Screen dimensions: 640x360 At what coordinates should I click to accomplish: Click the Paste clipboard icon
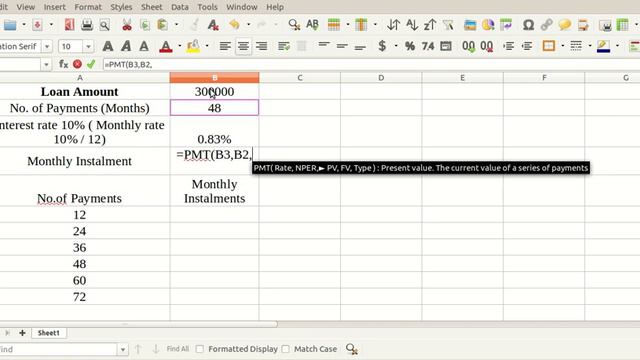coord(162,25)
